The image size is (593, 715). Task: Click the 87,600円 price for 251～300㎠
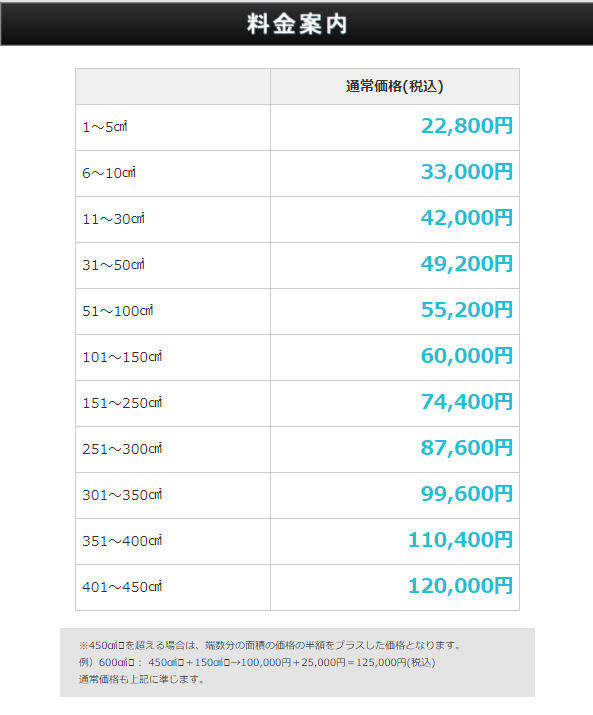coord(467,448)
